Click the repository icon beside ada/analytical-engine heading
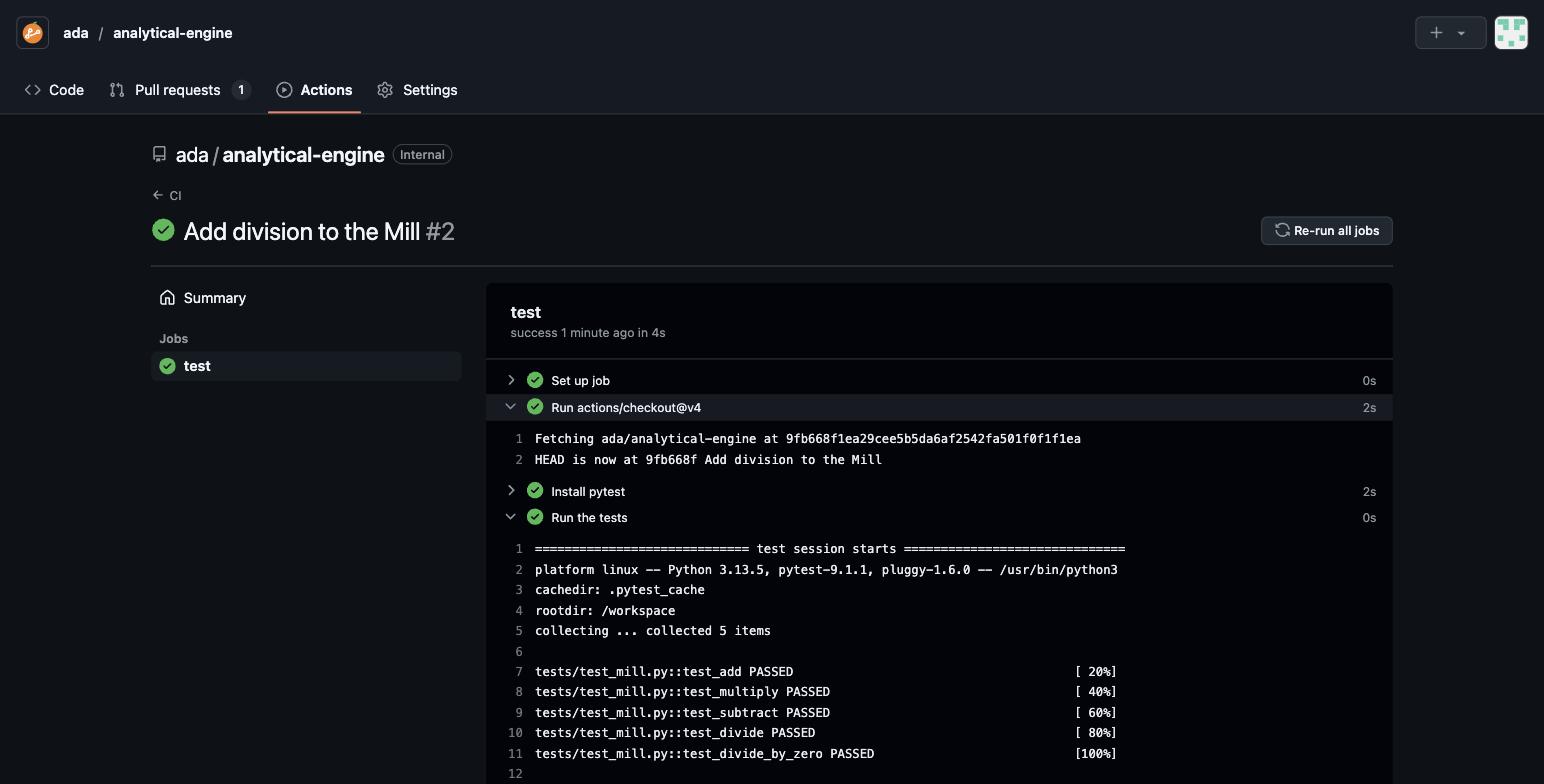Screen dimensions: 1544x784 tap(159, 155)
